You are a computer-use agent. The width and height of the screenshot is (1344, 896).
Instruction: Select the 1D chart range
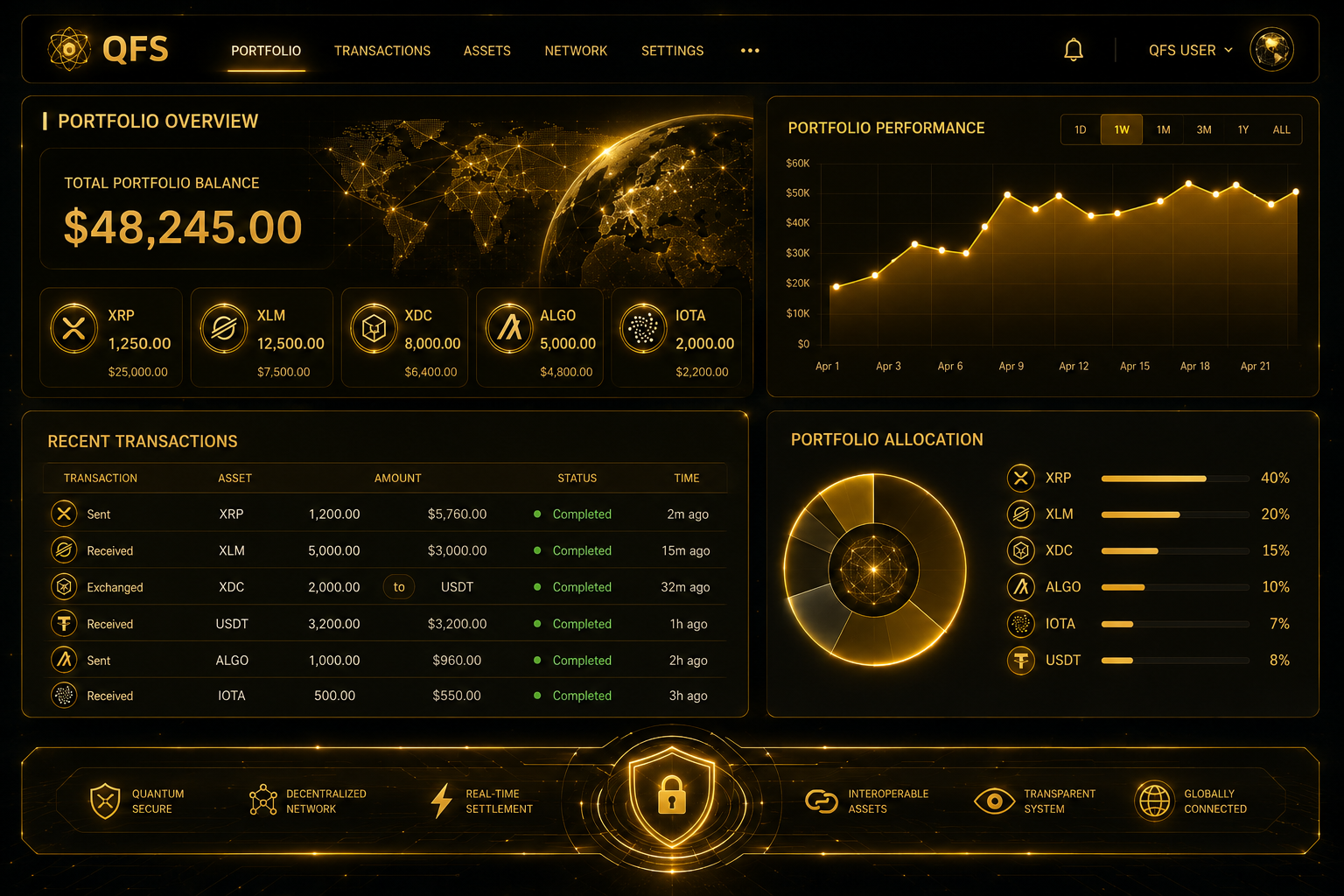click(1081, 129)
